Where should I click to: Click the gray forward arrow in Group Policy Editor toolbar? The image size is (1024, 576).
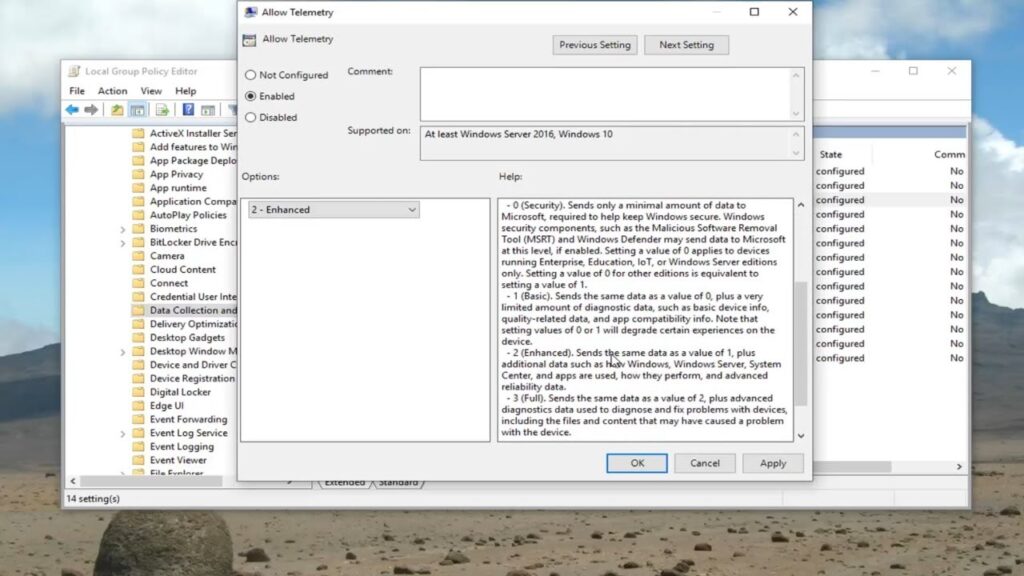[91, 110]
